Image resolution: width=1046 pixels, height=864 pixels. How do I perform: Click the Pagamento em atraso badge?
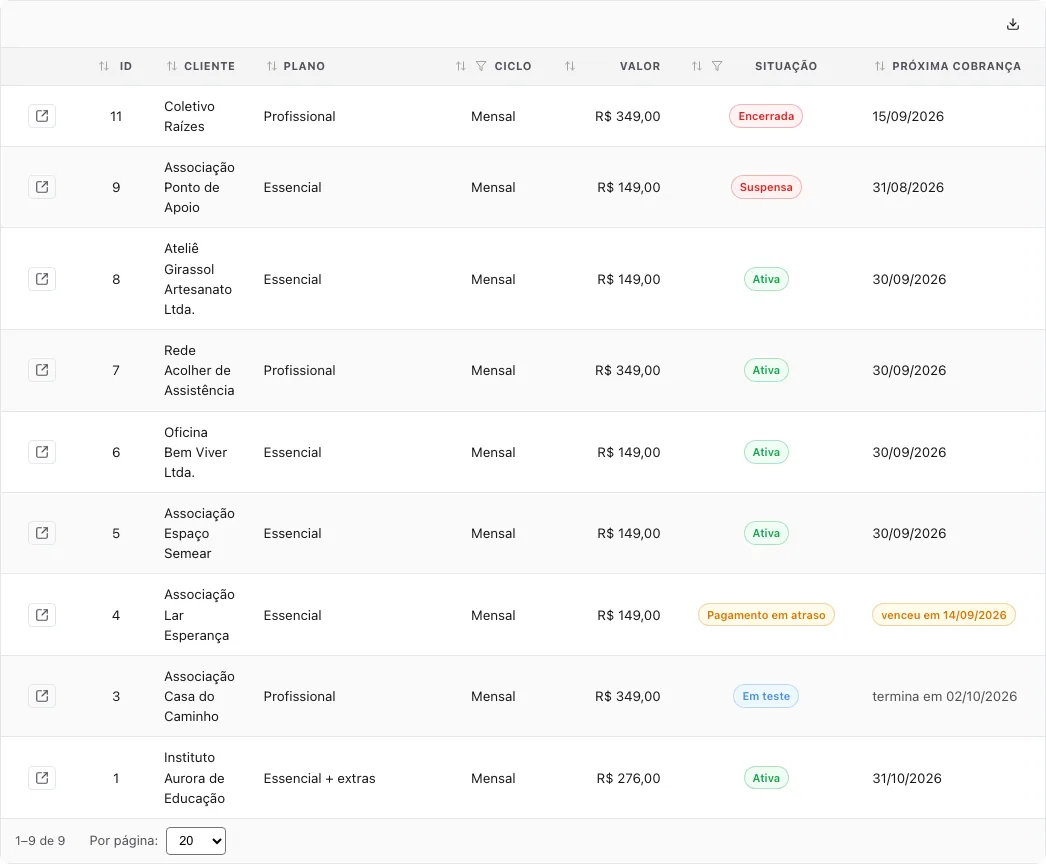pyautogui.click(x=766, y=614)
